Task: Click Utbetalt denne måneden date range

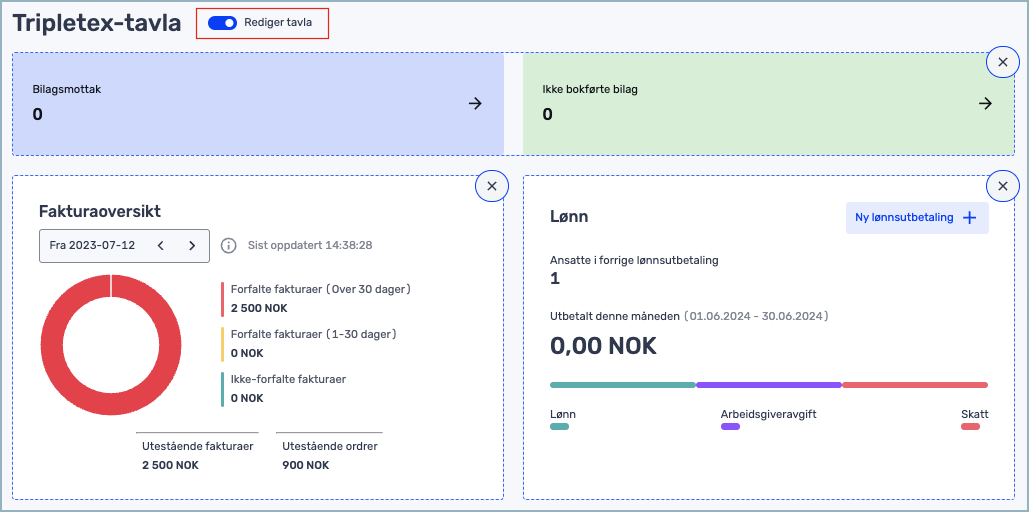Action: (x=758, y=316)
